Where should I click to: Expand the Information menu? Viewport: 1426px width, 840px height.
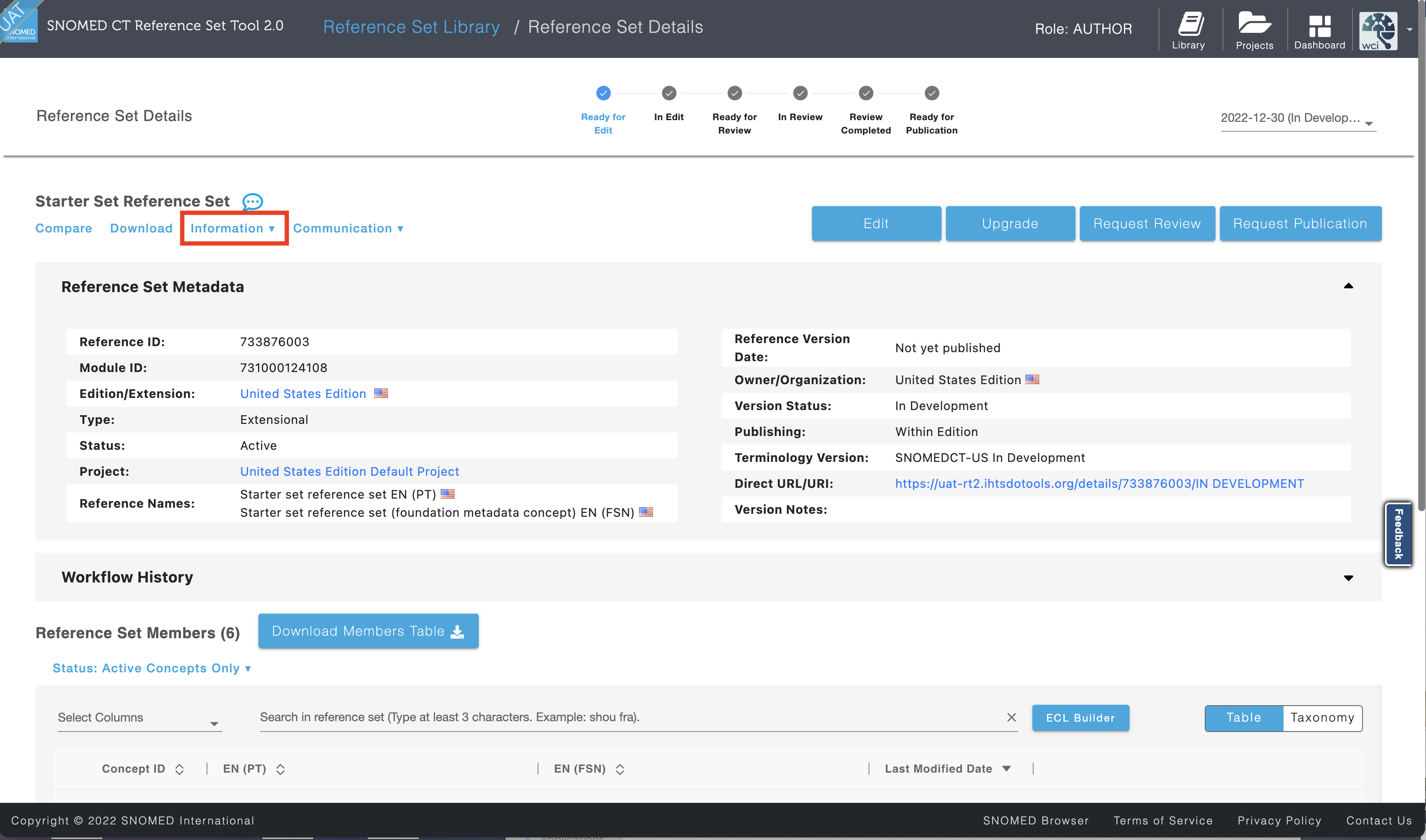click(232, 228)
